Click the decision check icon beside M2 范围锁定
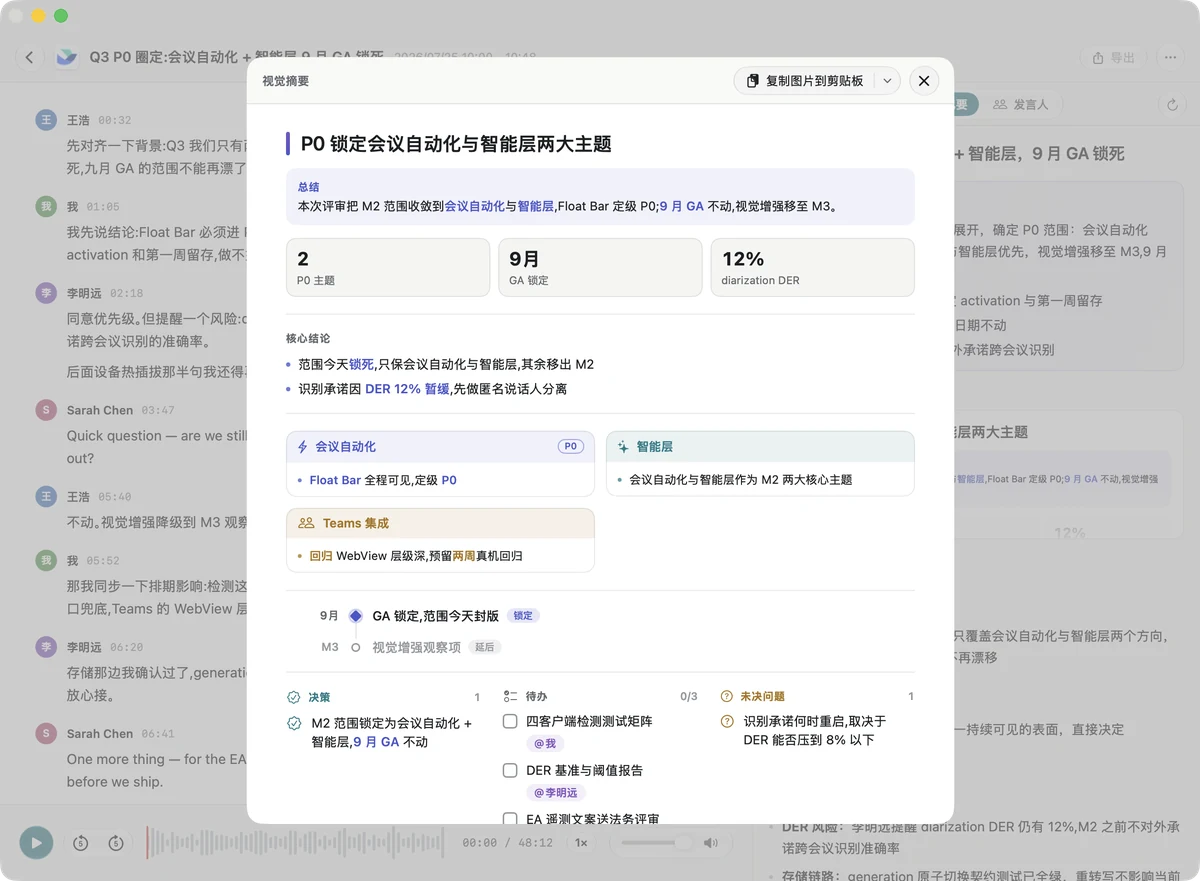Image resolution: width=1200 pixels, height=881 pixels. click(x=294, y=723)
